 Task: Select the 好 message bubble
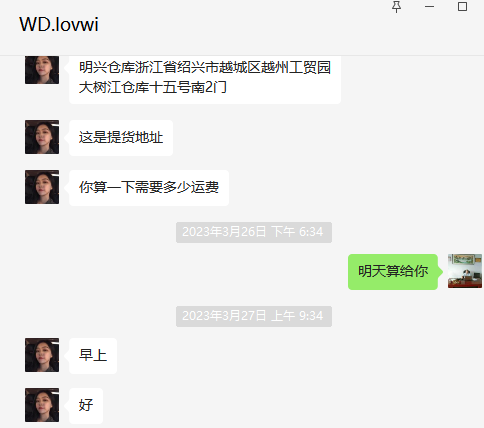86,406
